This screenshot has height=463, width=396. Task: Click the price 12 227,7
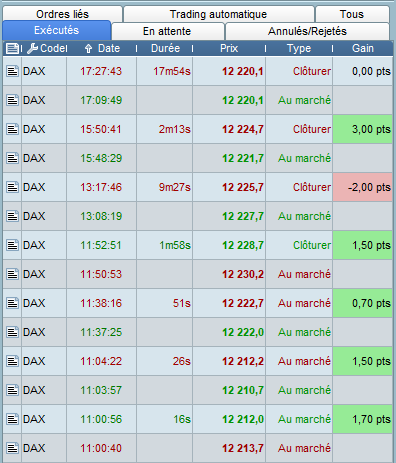click(243, 216)
